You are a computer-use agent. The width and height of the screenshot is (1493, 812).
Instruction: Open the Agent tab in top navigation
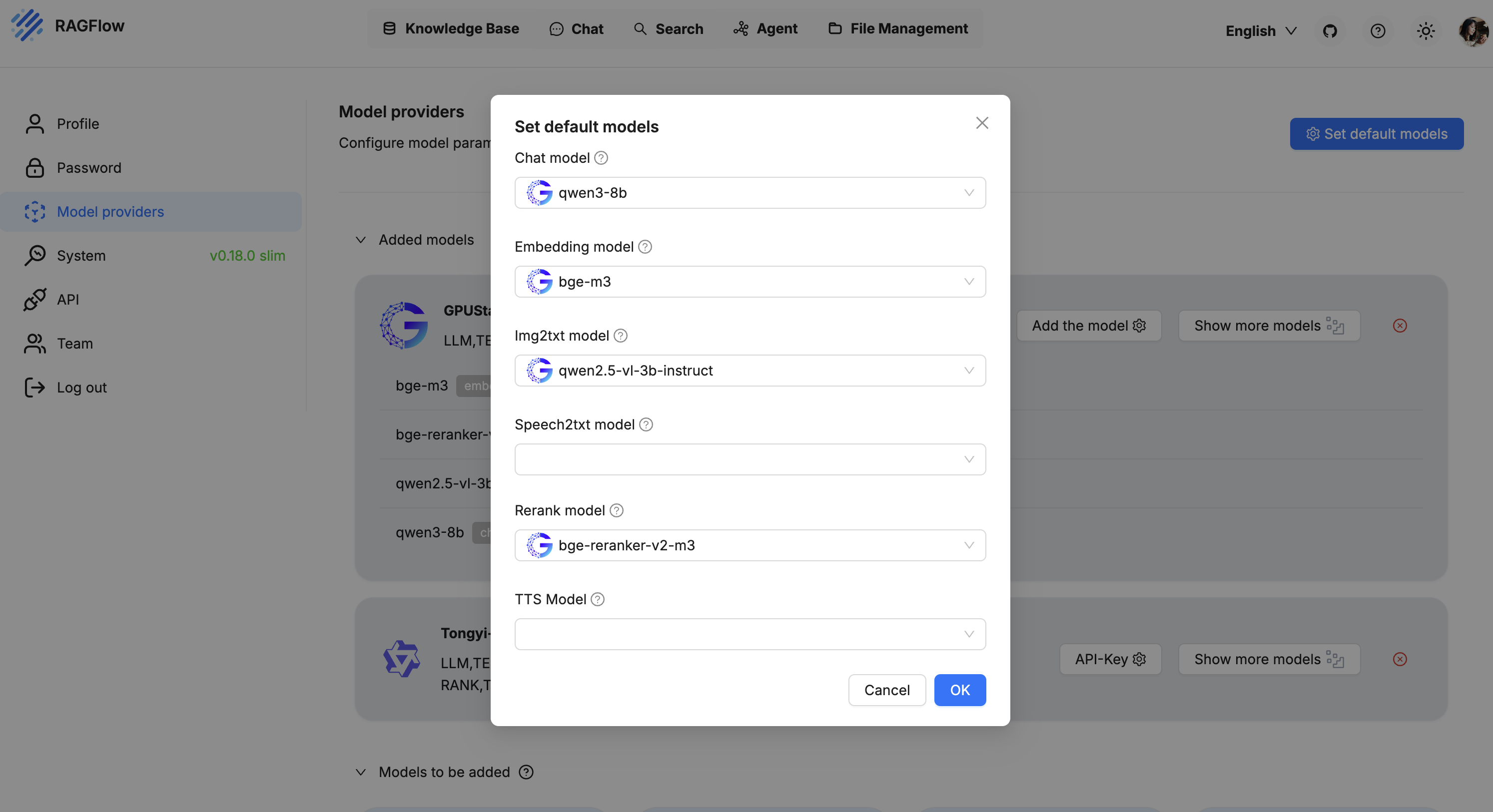765,28
